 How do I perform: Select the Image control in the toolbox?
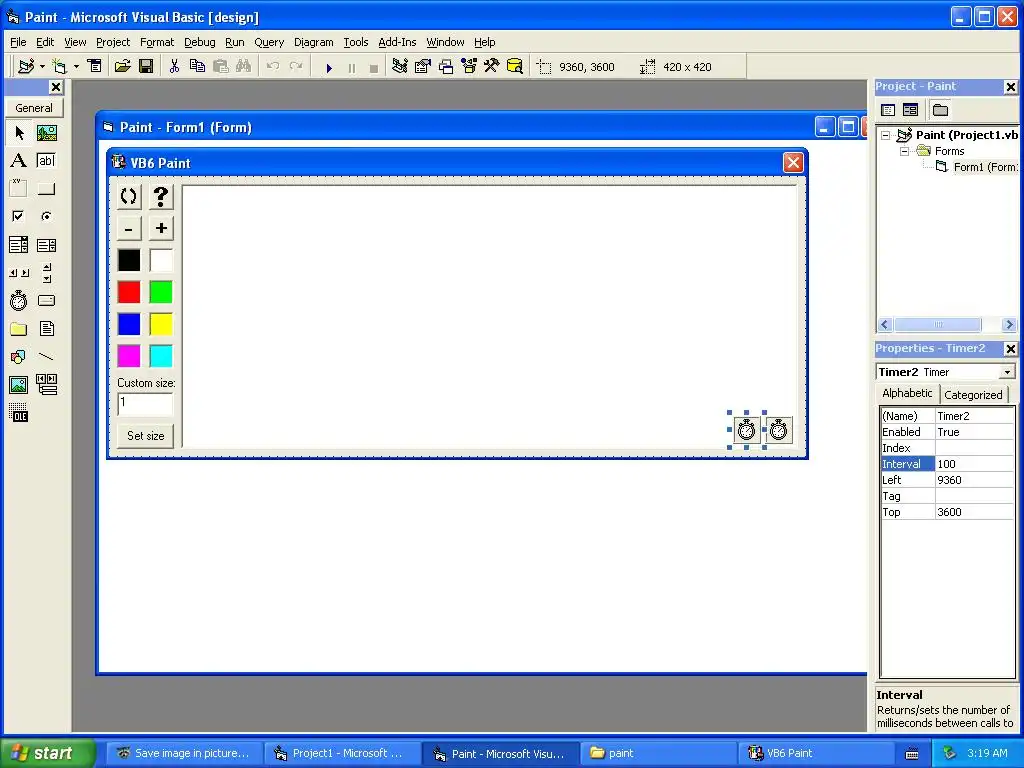[19, 385]
